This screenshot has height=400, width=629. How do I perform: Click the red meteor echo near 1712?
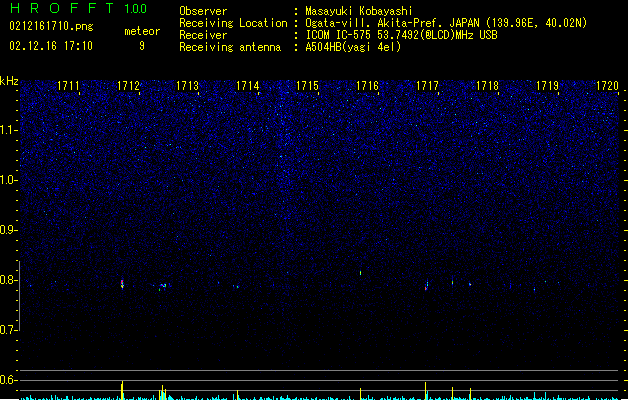(122, 284)
